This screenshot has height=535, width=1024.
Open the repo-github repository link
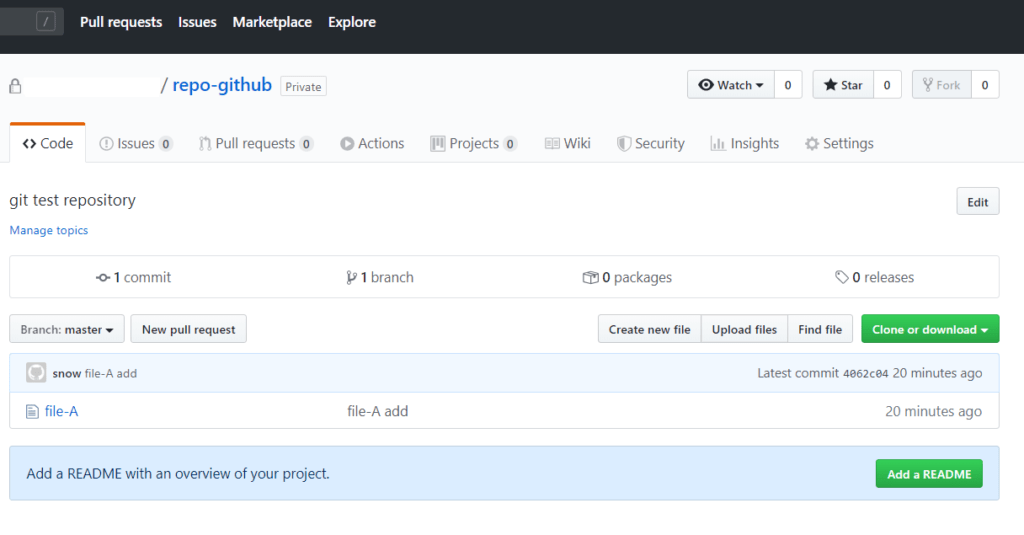click(222, 85)
